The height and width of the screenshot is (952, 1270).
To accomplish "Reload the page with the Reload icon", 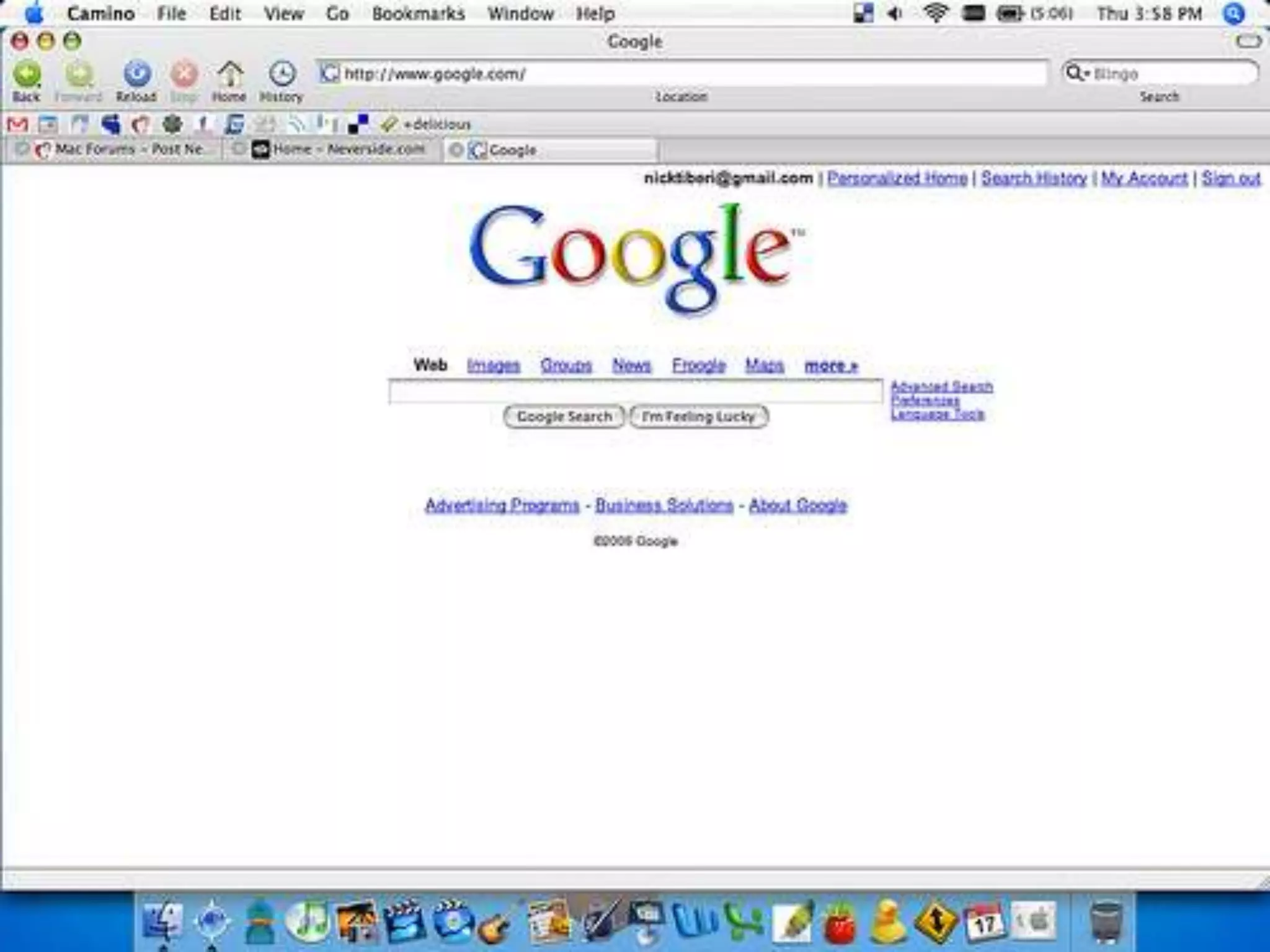I will click(136, 75).
